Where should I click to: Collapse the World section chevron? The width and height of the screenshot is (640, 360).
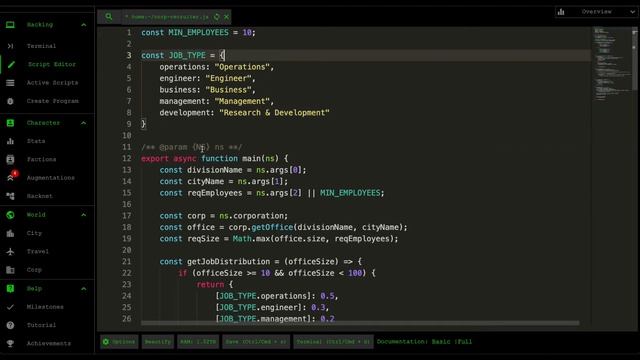tap(84, 215)
